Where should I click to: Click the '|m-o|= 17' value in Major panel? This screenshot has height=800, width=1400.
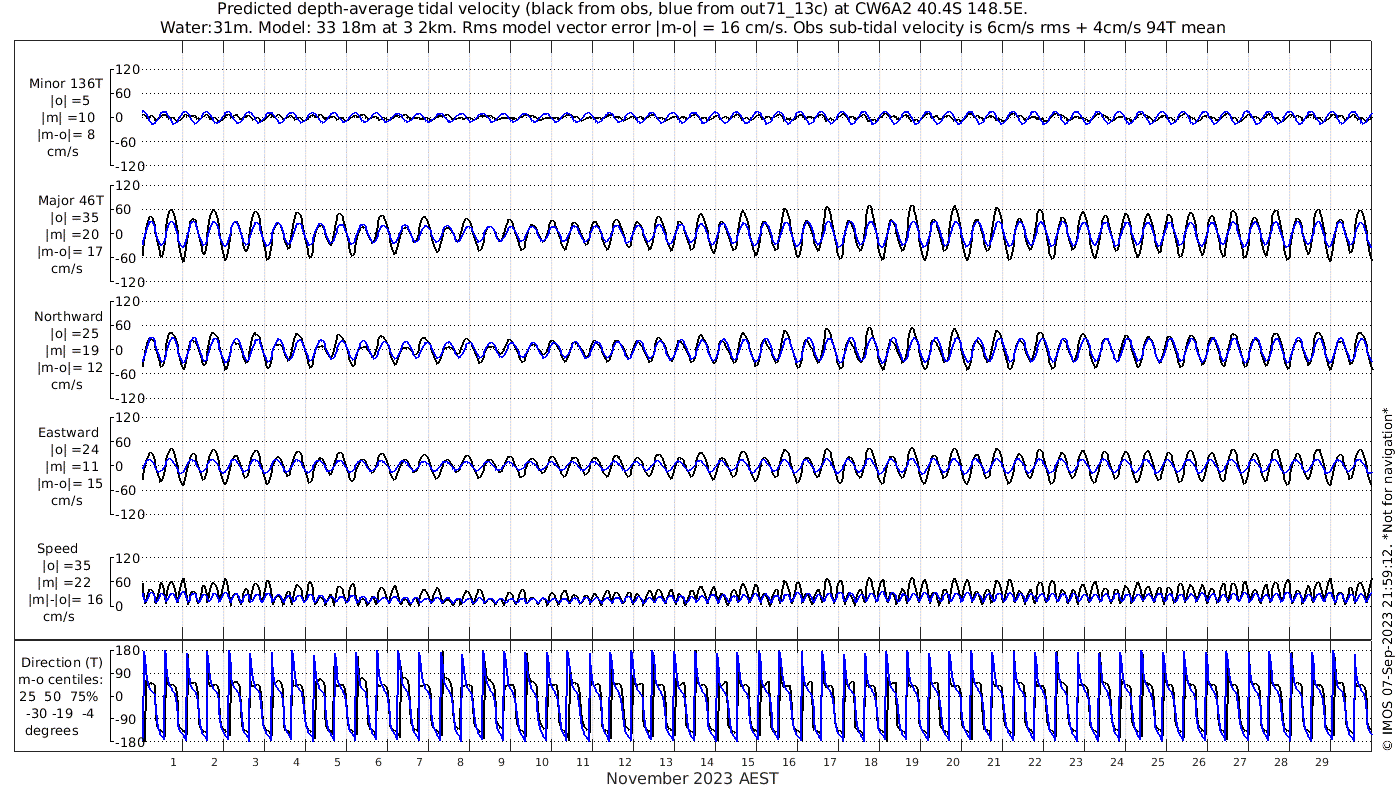tap(70, 252)
